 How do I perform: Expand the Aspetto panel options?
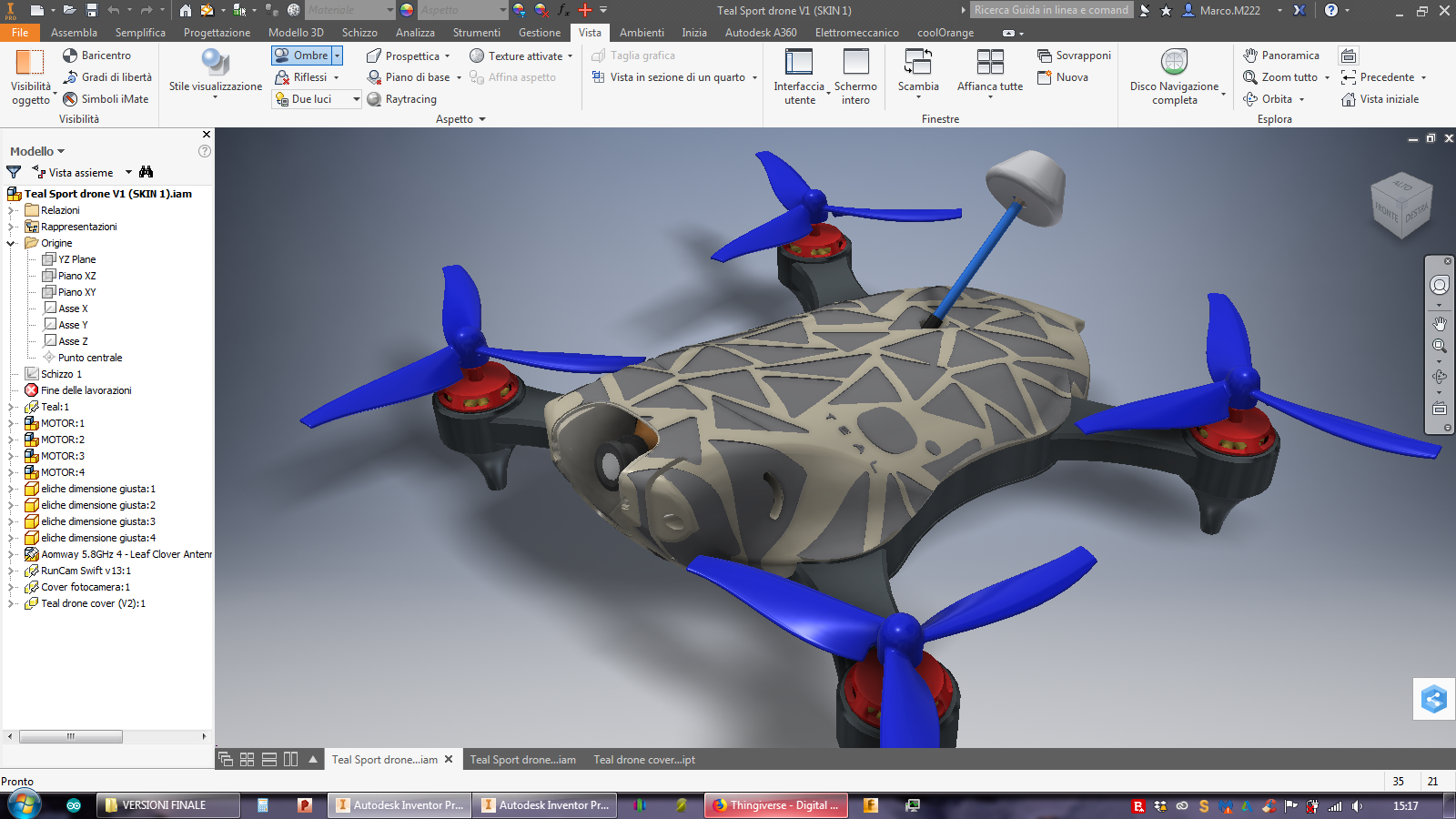pyautogui.click(x=461, y=119)
